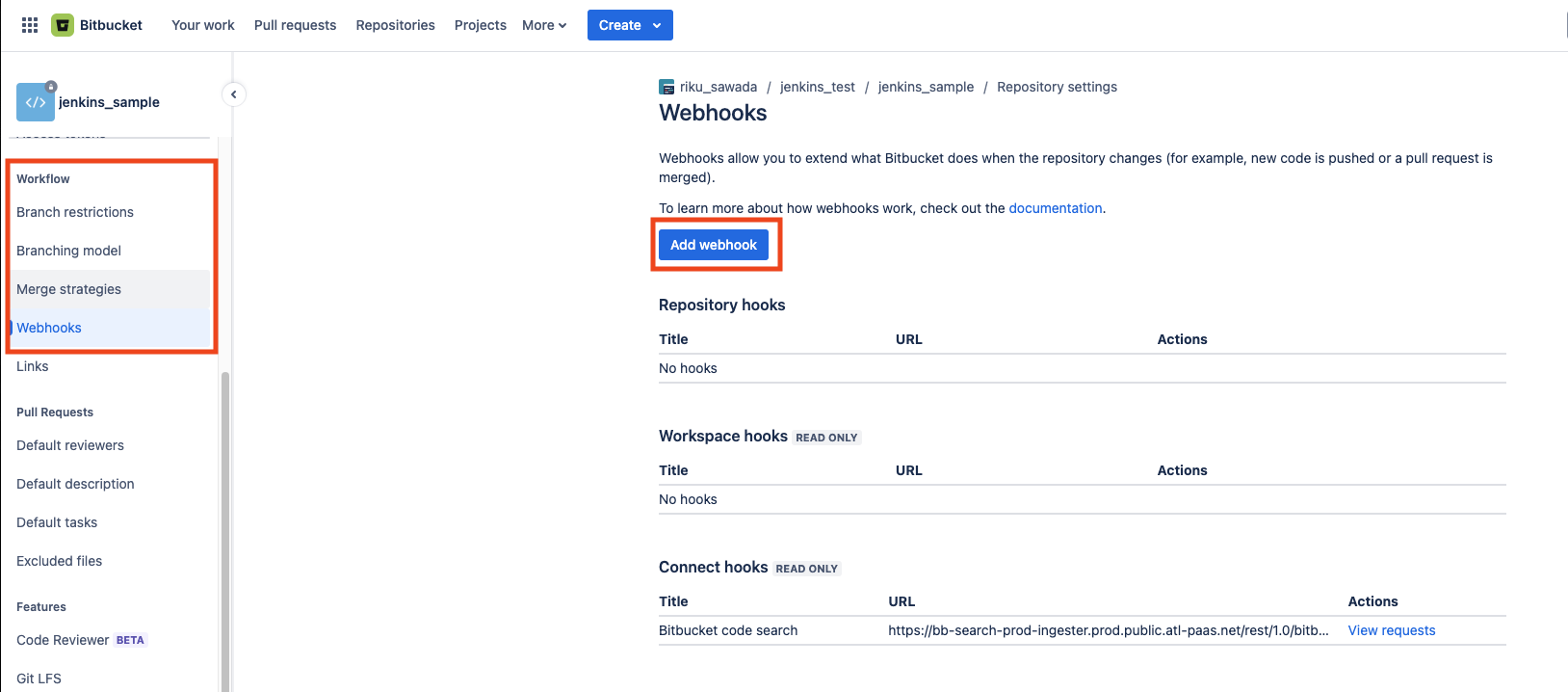Click the Repository hooks heading
This screenshot has width=1568, height=692.
pos(722,305)
